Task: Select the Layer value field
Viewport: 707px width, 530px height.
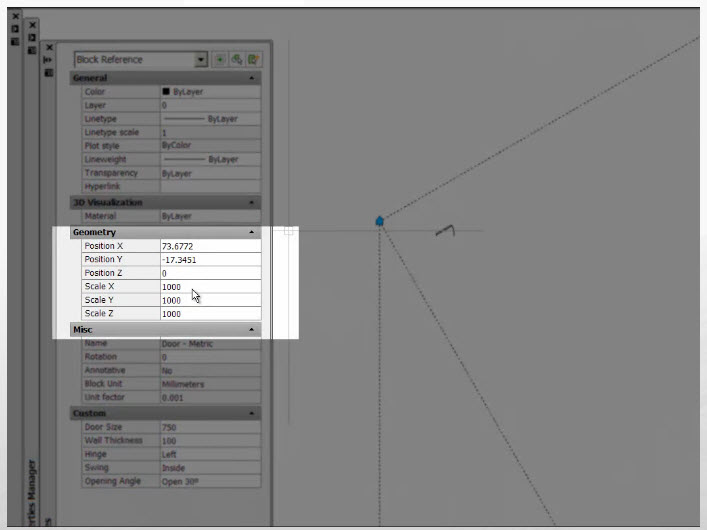Action: click(211, 105)
